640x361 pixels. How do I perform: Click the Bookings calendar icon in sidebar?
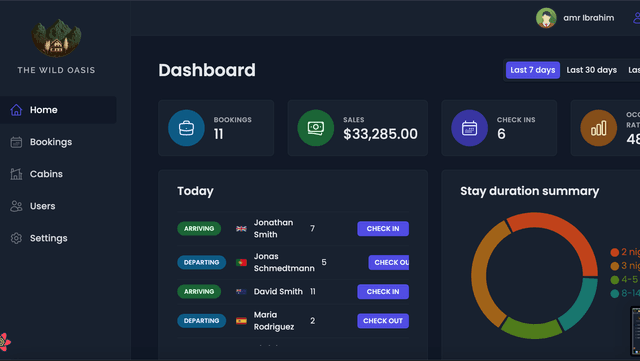[16, 142]
